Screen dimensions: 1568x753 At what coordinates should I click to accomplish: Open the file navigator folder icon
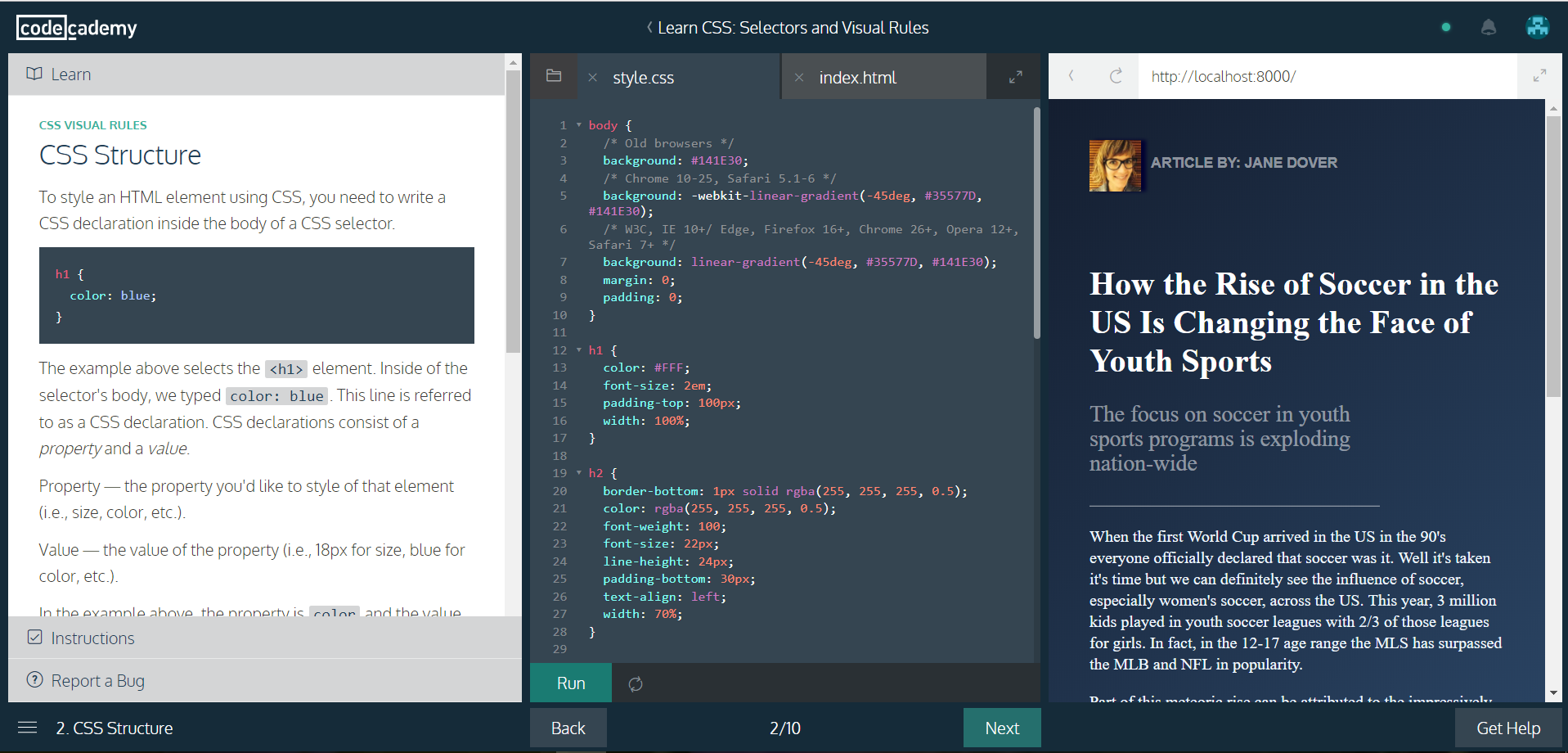[554, 76]
